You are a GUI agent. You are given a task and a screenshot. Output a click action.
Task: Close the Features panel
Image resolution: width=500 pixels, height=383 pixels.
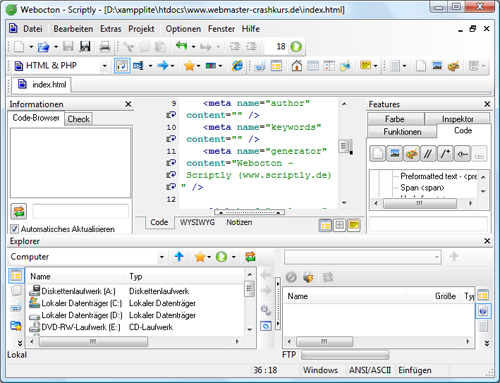pos(487,104)
